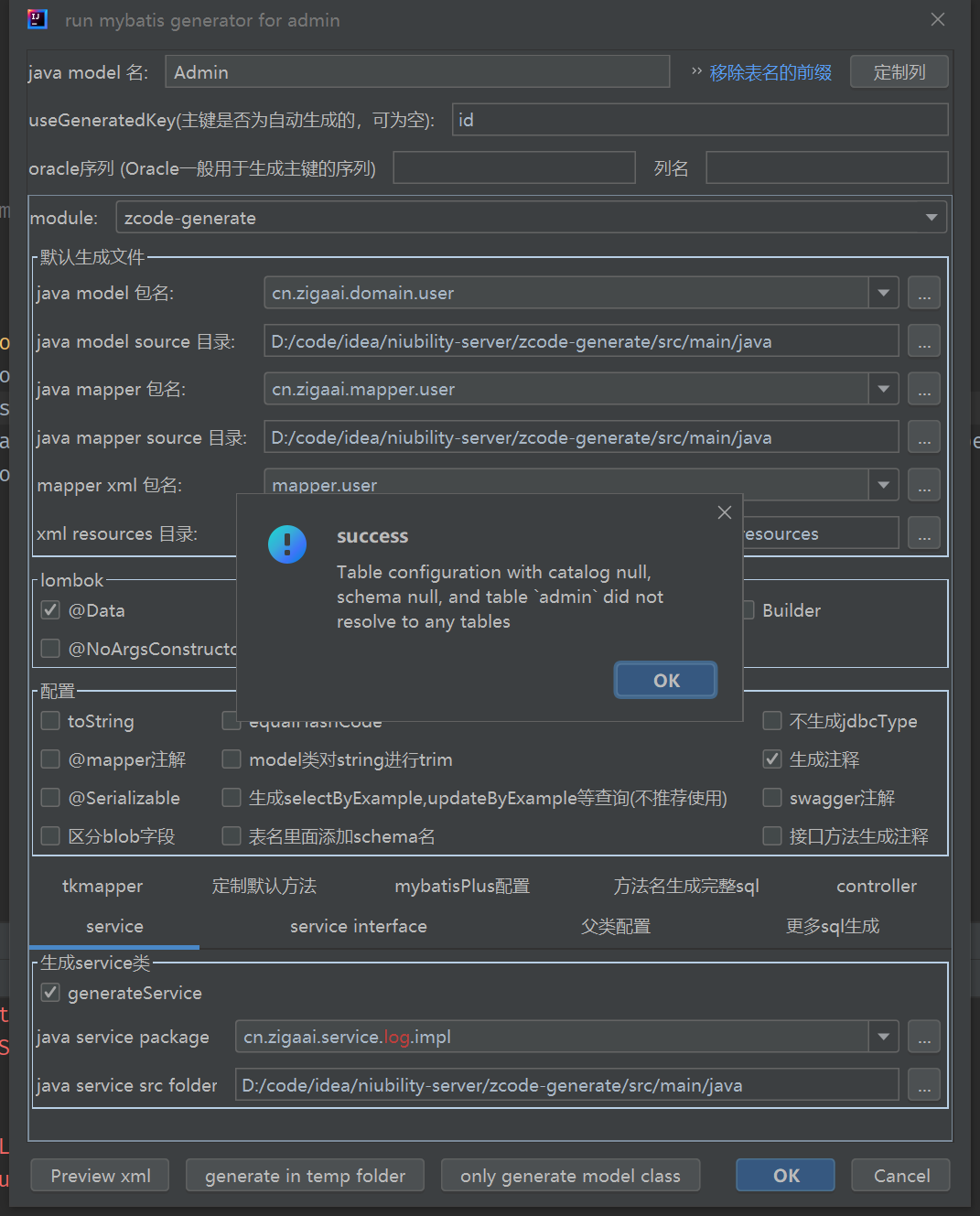Switch to the controller tab
The height and width of the screenshot is (1216, 980).
tap(876, 885)
